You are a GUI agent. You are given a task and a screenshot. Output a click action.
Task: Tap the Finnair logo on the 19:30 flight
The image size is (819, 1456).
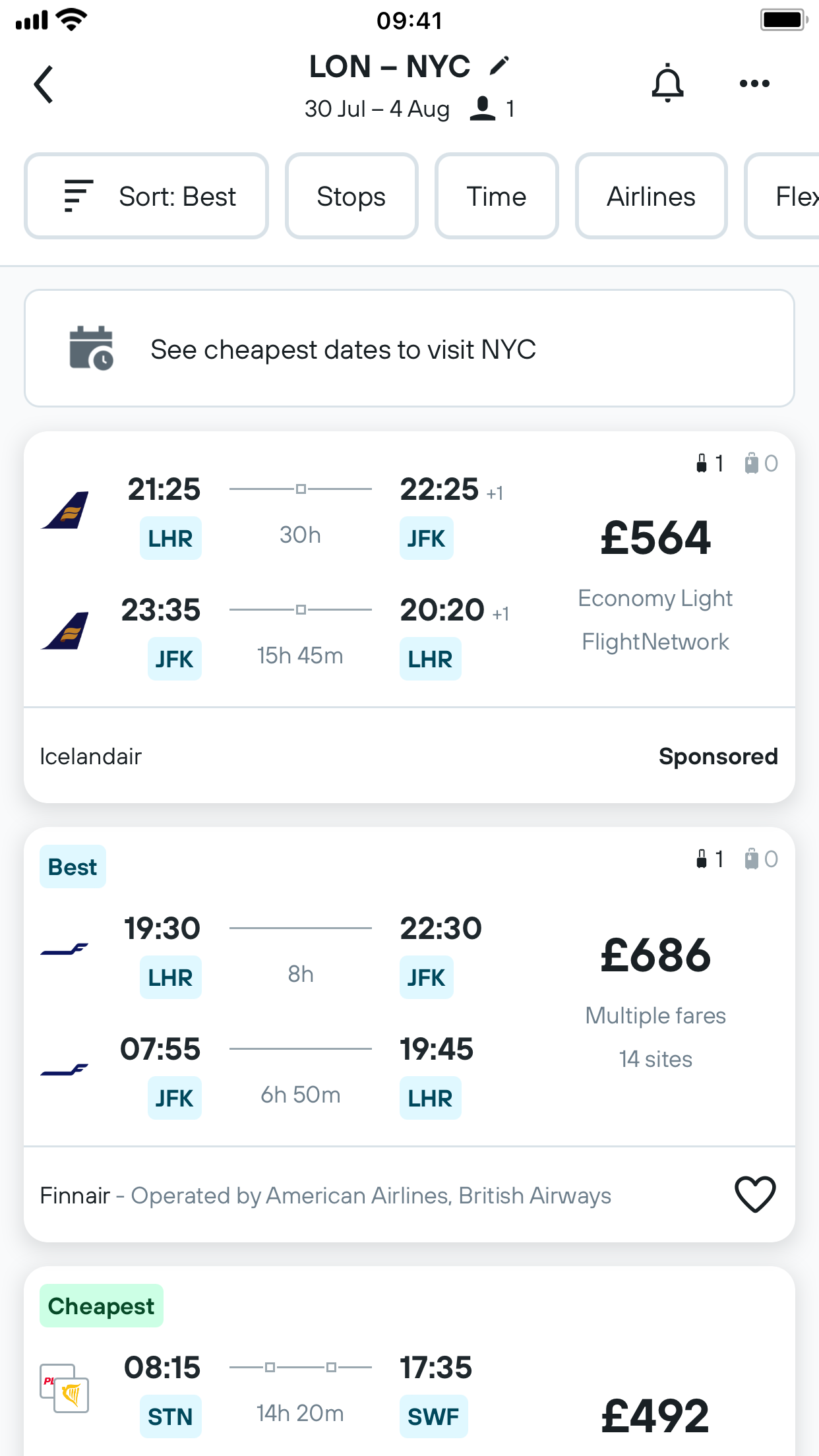[x=65, y=950]
